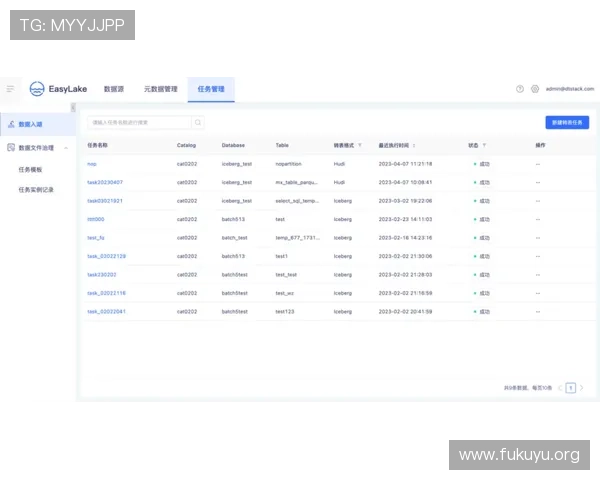Open 任务模板 in the sidebar
The image size is (600, 480).
coord(30,170)
